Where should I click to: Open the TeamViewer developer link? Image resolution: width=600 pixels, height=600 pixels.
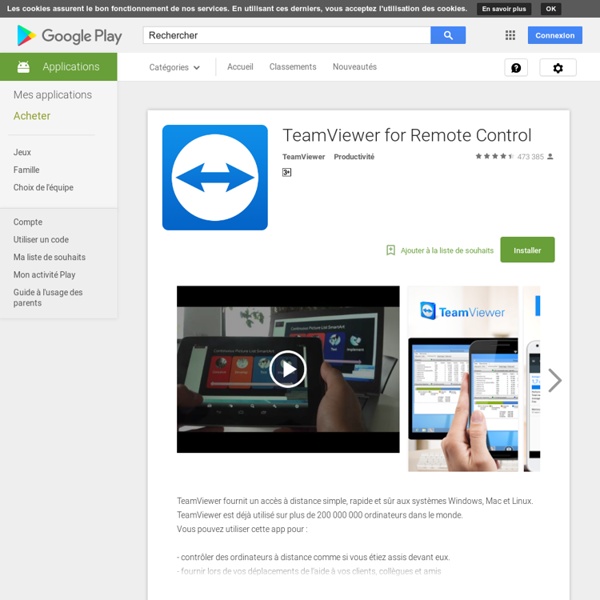[x=303, y=157]
